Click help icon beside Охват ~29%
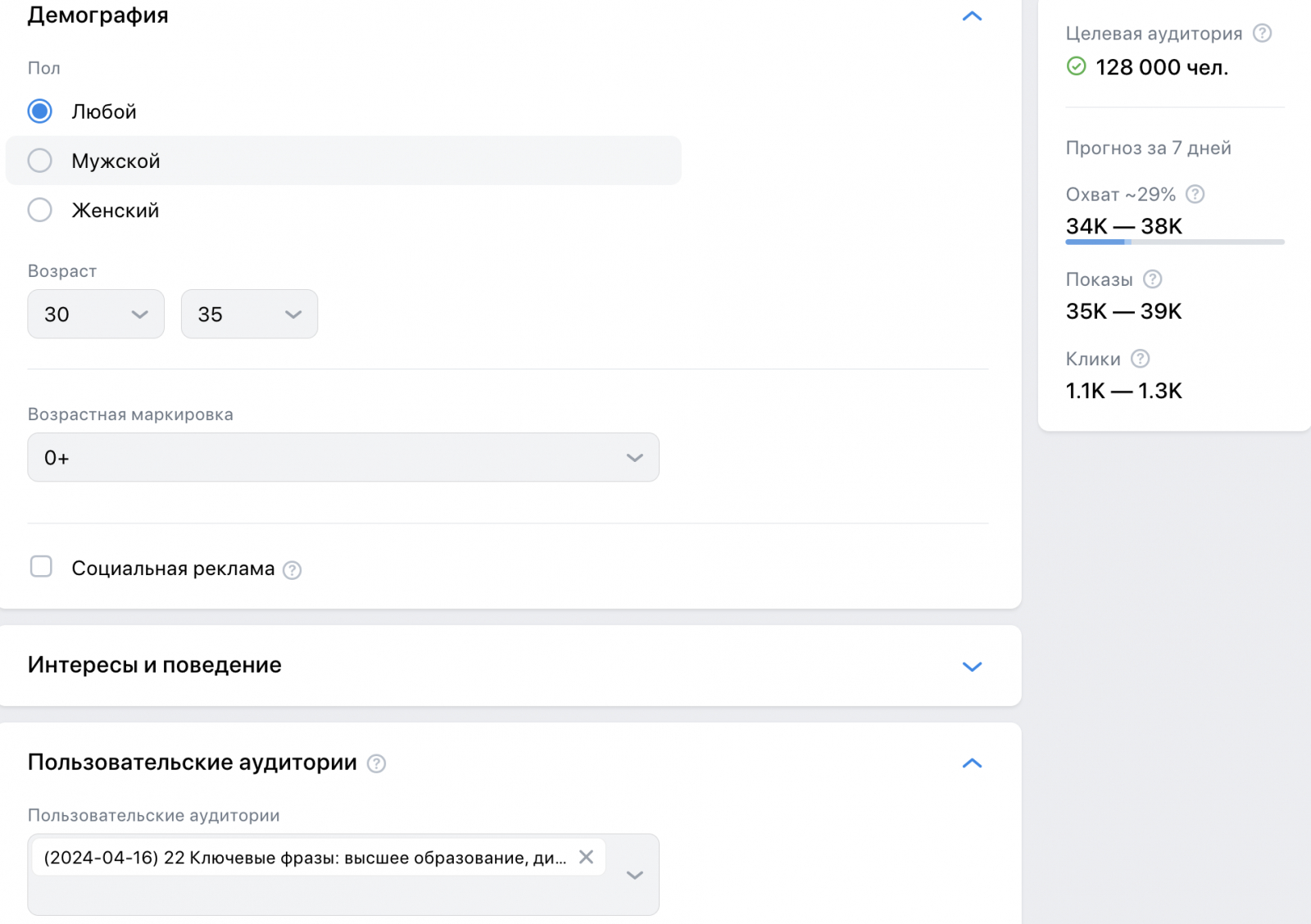The width and height of the screenshot is (1311, 924). pyautogui.click(x=1195, y=194)
